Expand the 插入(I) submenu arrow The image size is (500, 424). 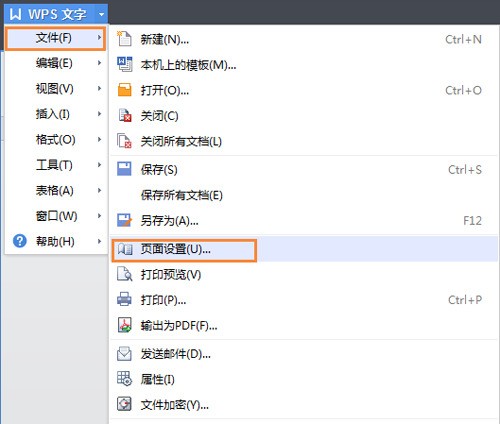[99, 114]
